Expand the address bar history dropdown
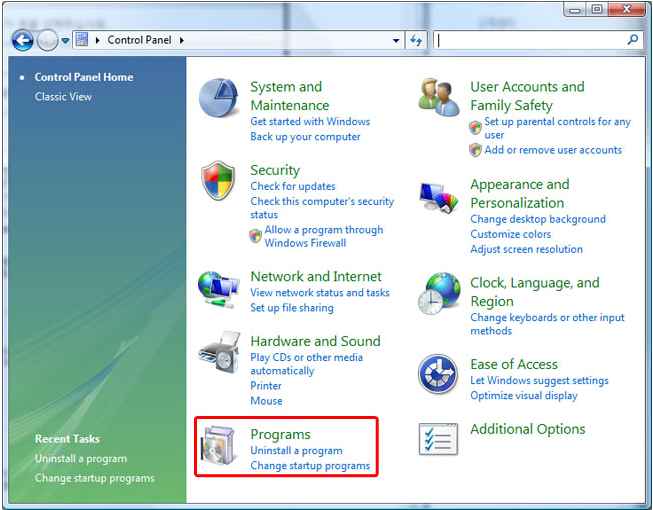 396,40
